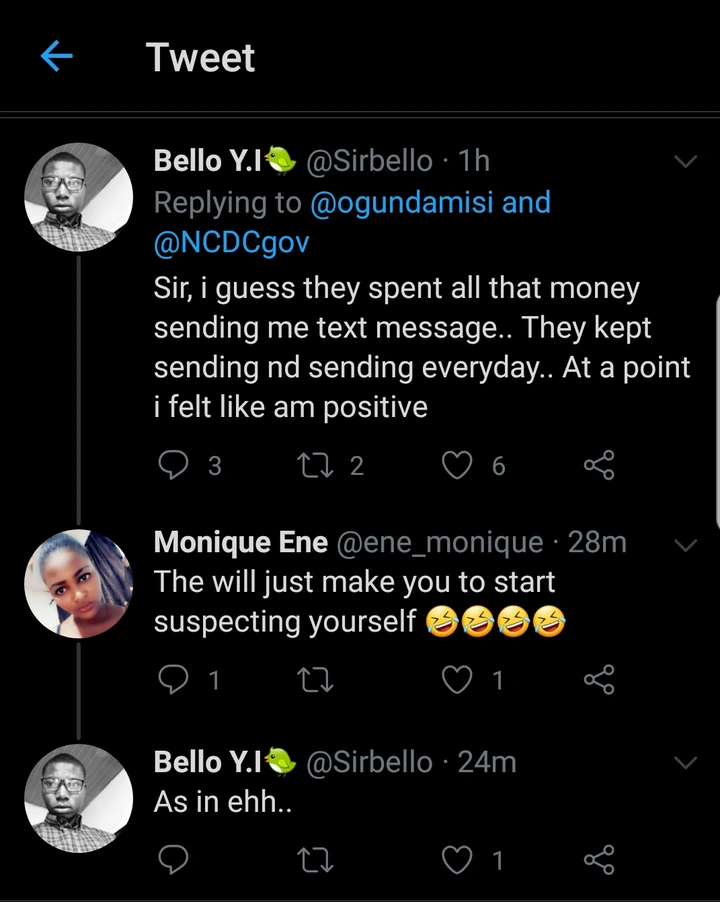This screenshot has width=720, height=902.
Task: Share Monique Ene's tweet
Action: pos(598,681)
